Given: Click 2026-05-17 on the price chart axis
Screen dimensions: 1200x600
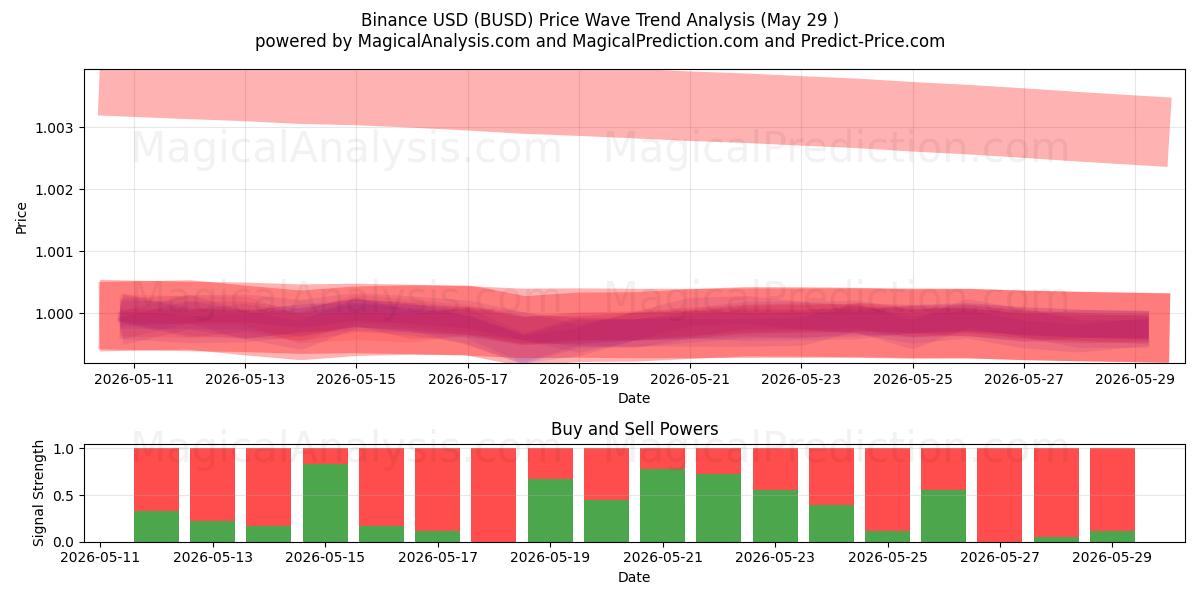Looking at the screenshot, I should click(468, 379).
